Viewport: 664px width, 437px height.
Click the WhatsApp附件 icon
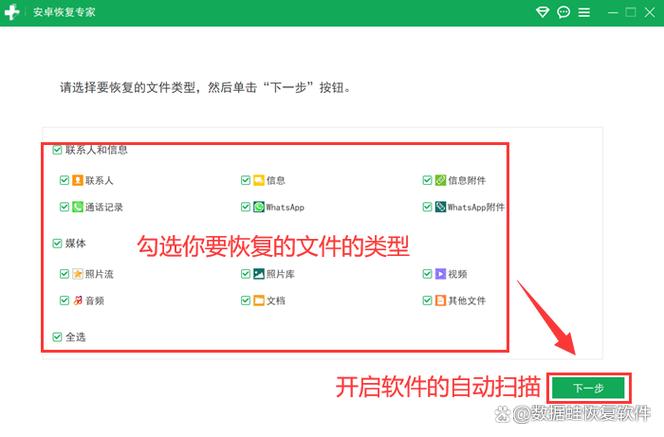[440, 207]
